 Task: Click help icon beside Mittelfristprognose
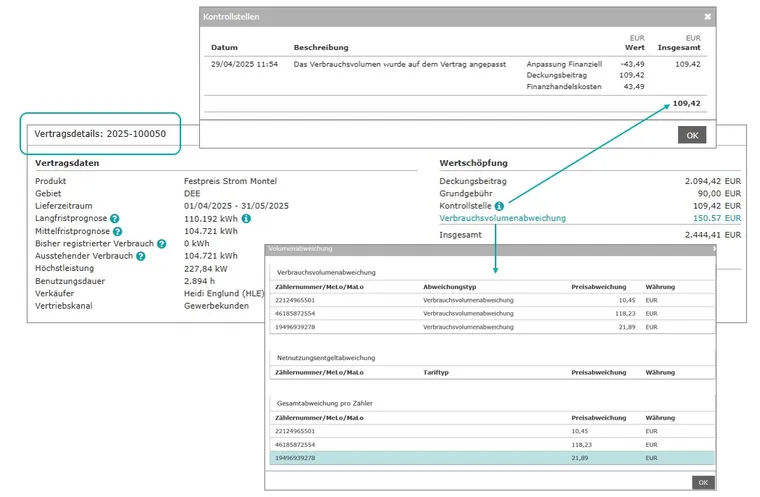(x=116, y=231)
